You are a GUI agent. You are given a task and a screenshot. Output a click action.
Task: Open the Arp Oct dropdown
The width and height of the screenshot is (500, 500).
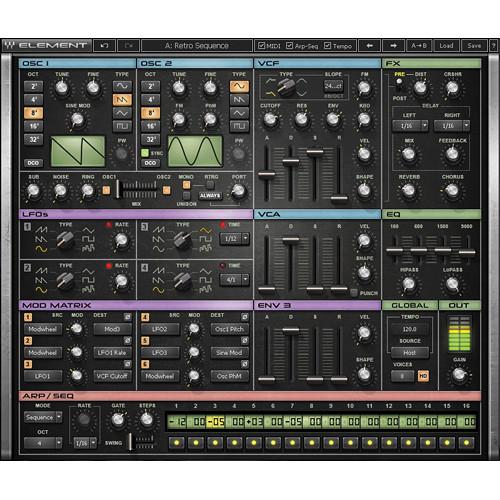[43, 443]
